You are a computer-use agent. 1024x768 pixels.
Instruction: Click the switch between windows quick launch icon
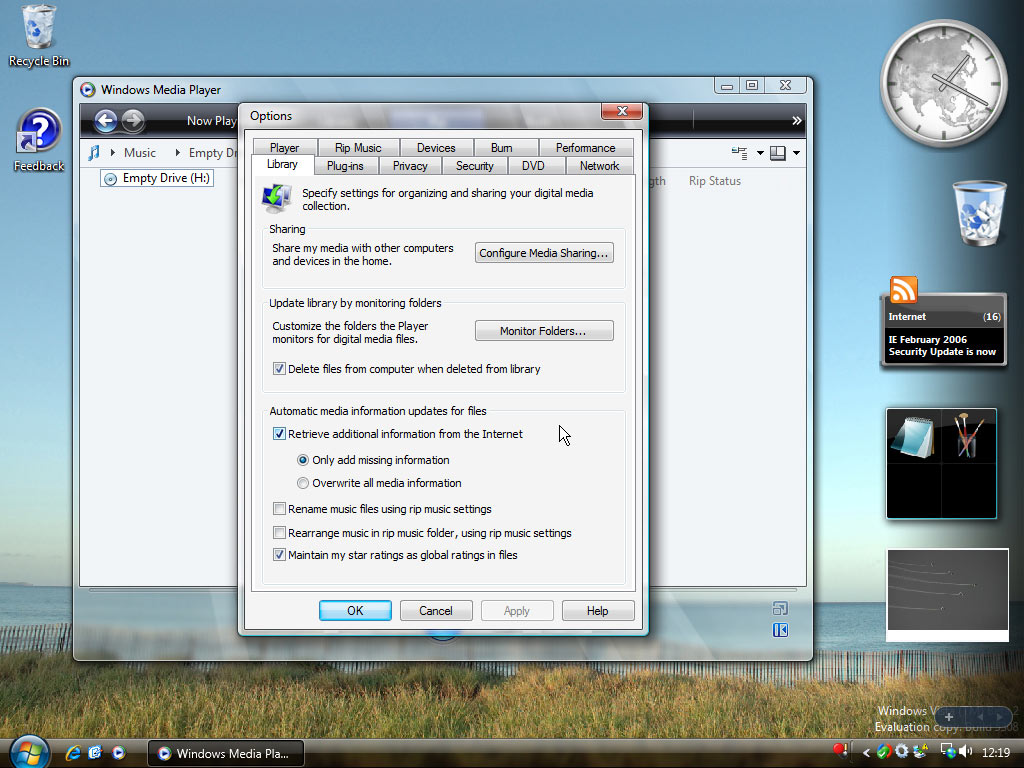coord(95,753)
